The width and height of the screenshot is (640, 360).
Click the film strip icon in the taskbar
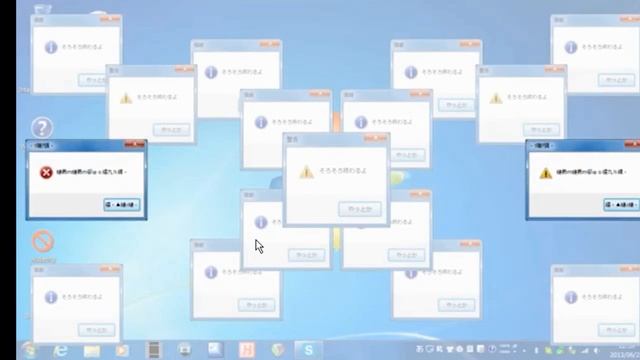coord(153,350)
